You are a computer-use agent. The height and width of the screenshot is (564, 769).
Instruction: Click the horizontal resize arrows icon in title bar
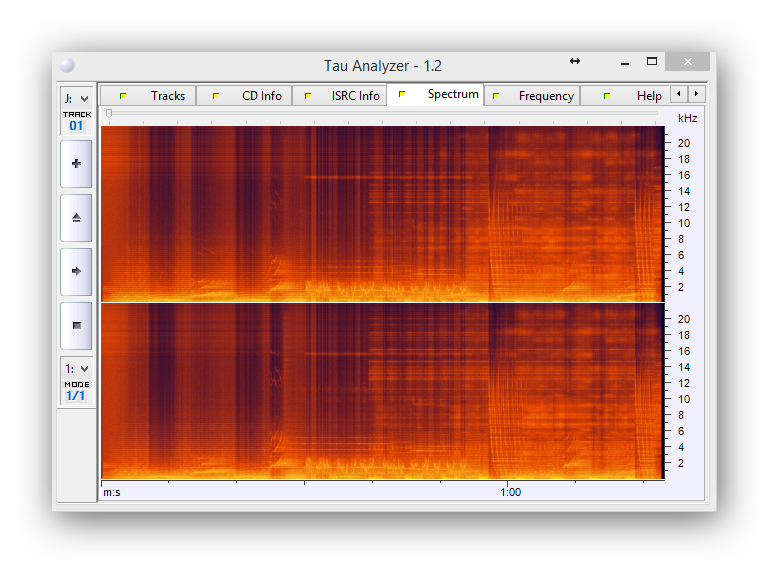(x=575, y=62)
